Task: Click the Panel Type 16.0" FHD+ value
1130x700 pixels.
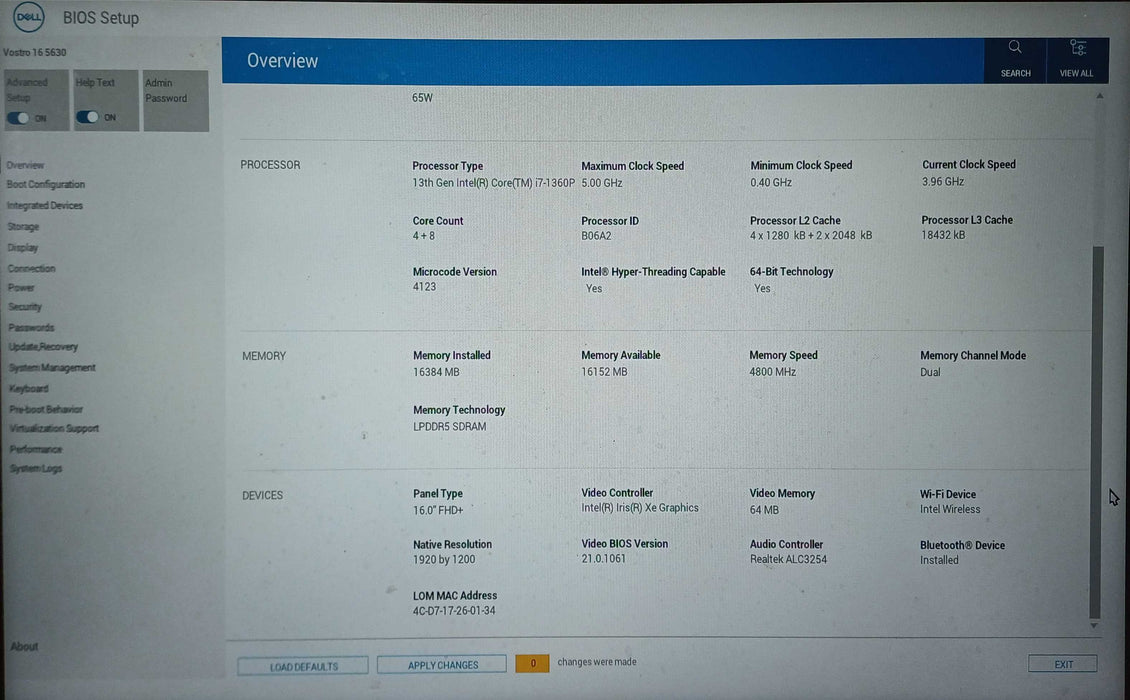Action: tap(438, 510)
